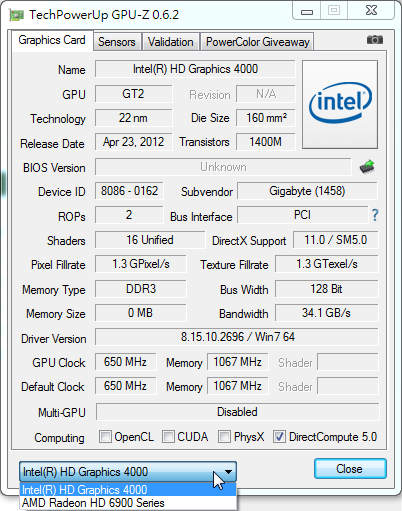
Task: Click the Driver Version field
Action: [x=237, y=337]
